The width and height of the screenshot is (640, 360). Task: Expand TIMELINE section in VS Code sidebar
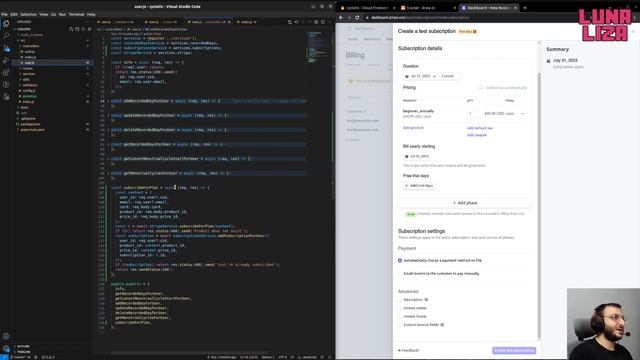[23, 351]
